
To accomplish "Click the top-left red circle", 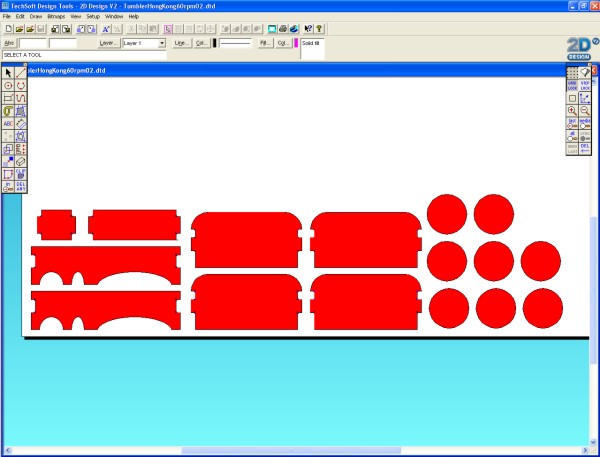I will (447, 214).
